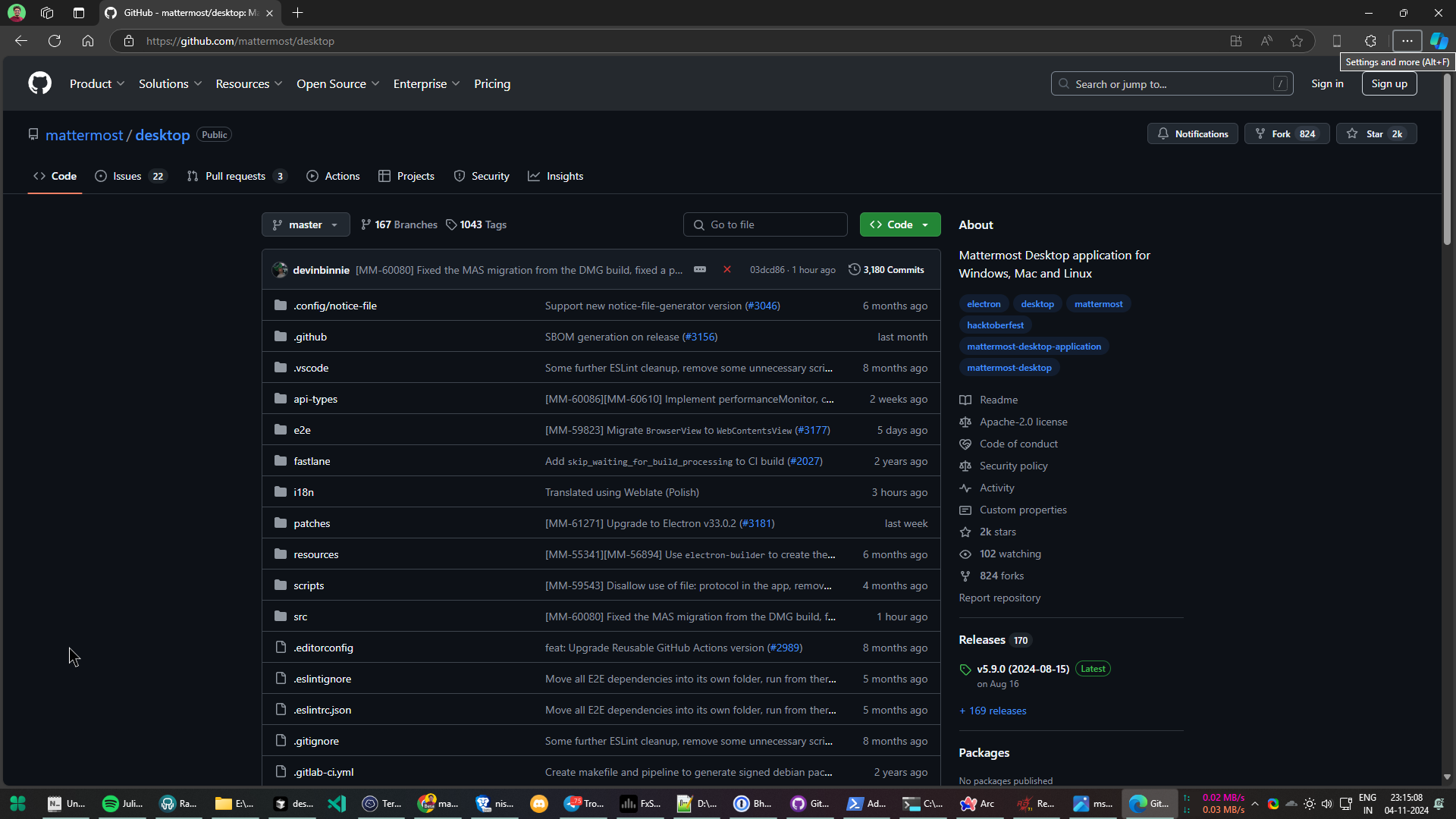Image resolution: width=1456 pixels, height=819 pixels.
Task: Click the GitHub home logo
Action: coord(39,83)
